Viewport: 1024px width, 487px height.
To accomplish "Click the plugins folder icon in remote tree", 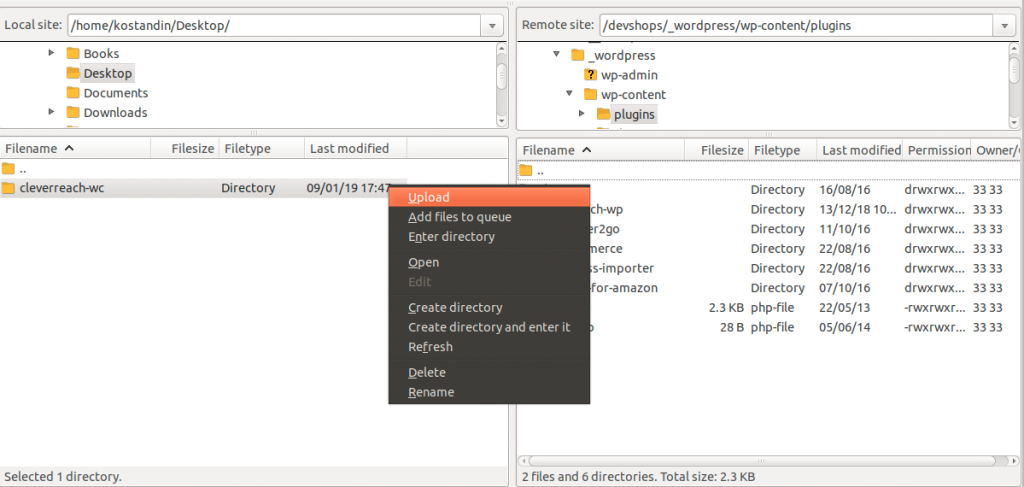I will [603, 114].
